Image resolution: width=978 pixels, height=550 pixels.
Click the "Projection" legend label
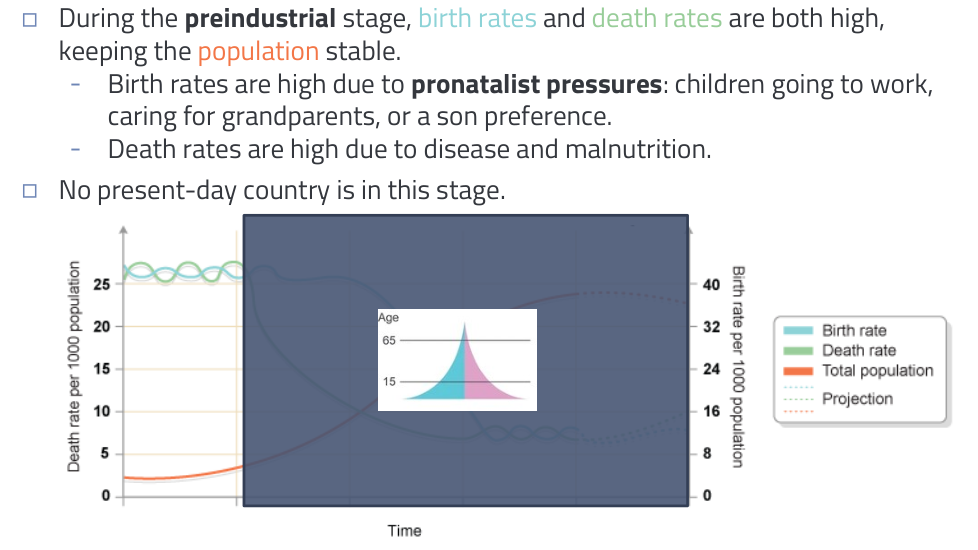pos(857,399)
